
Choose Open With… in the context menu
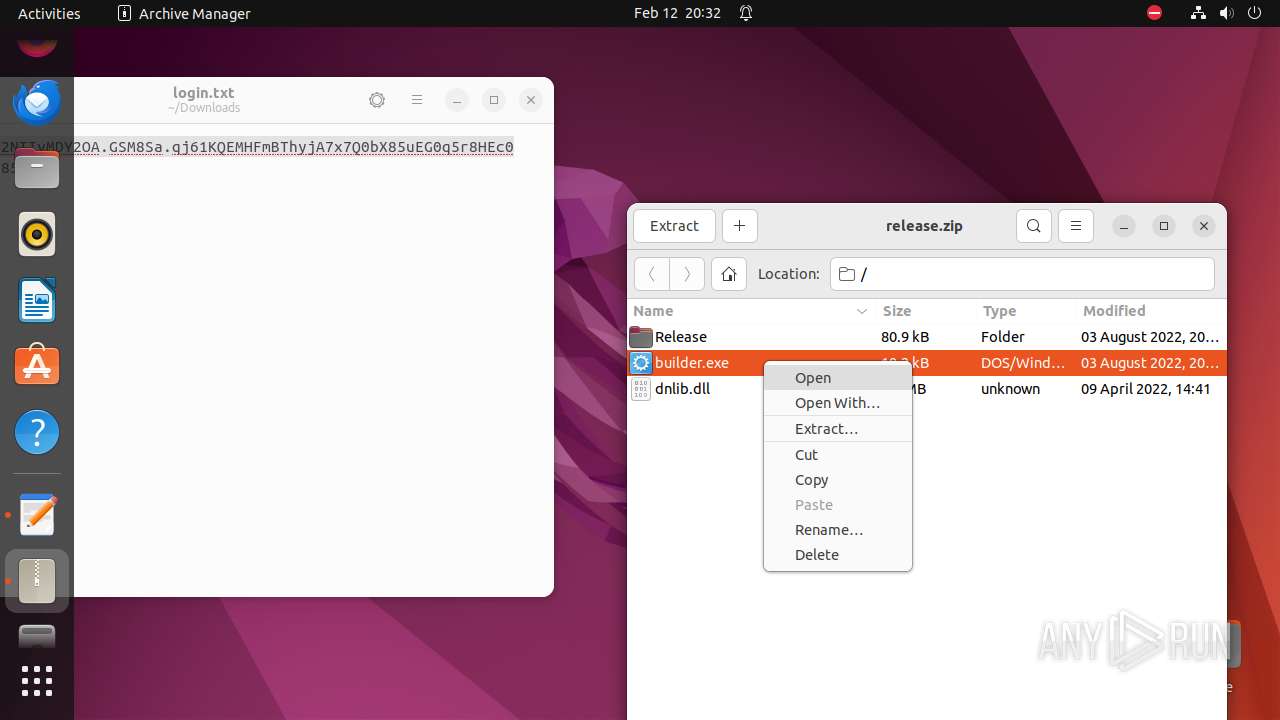tap(837, 403)
